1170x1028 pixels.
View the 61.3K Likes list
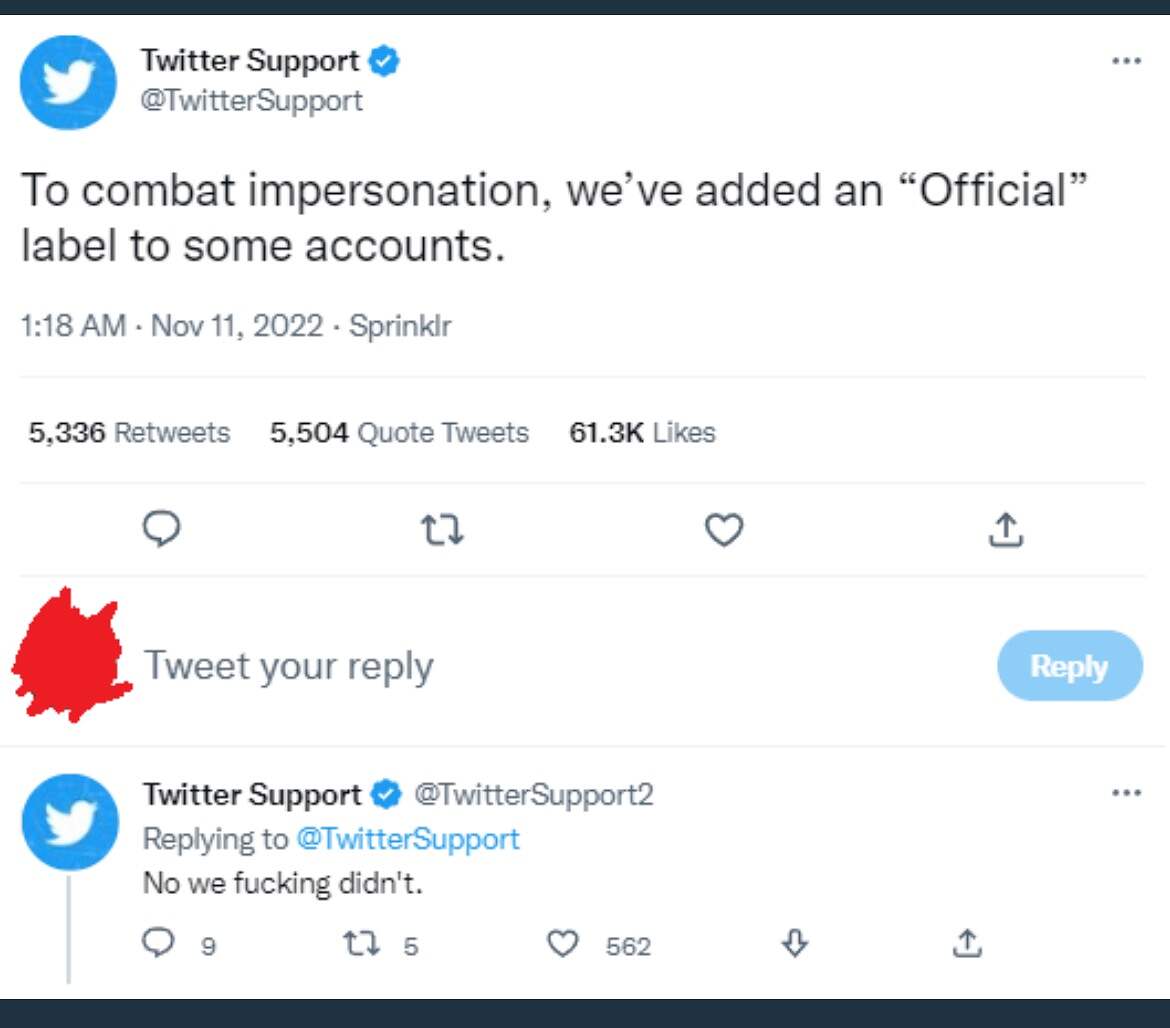coord(642,433)
